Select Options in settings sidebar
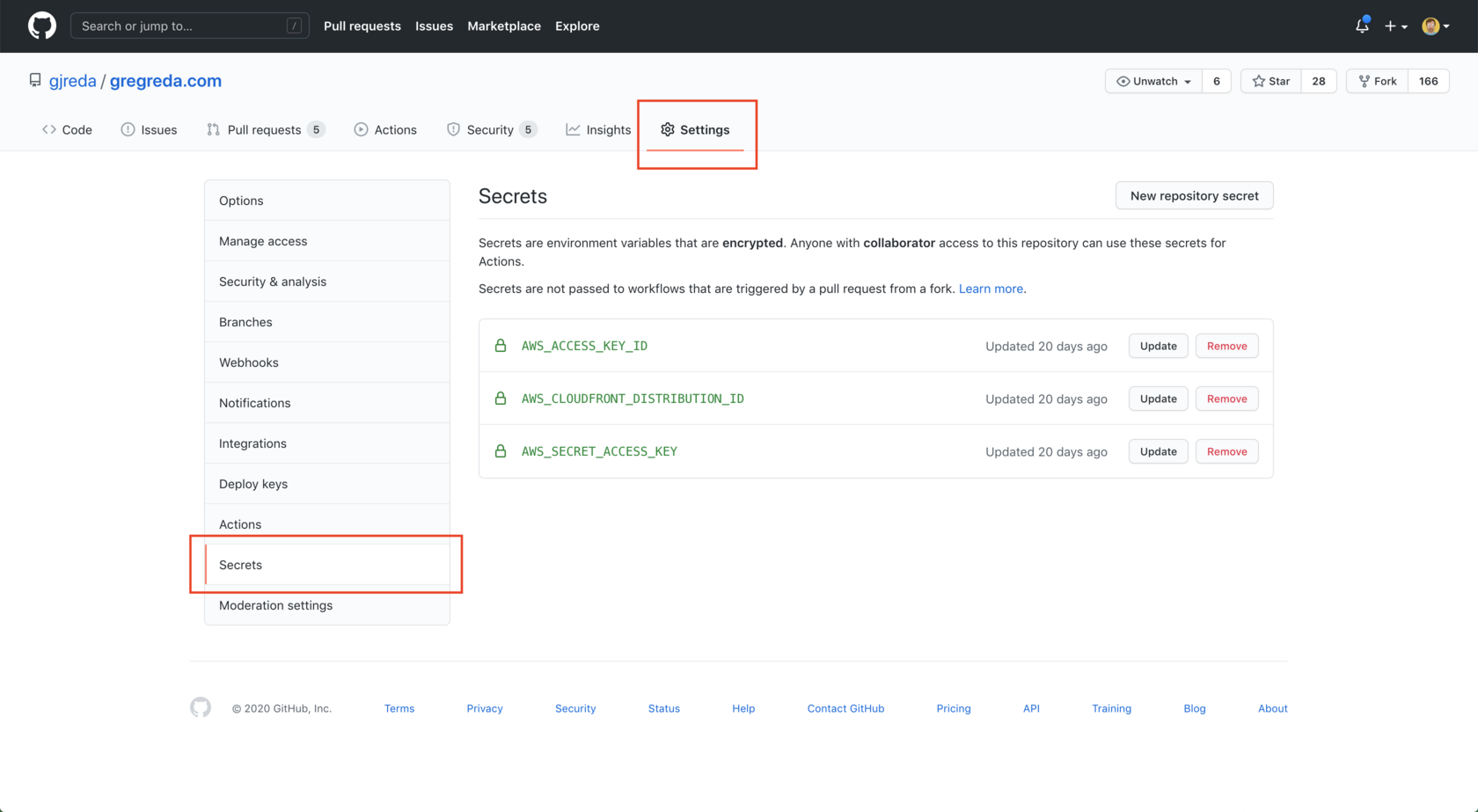Screen dimensions: 1478x812 [327, 201]
